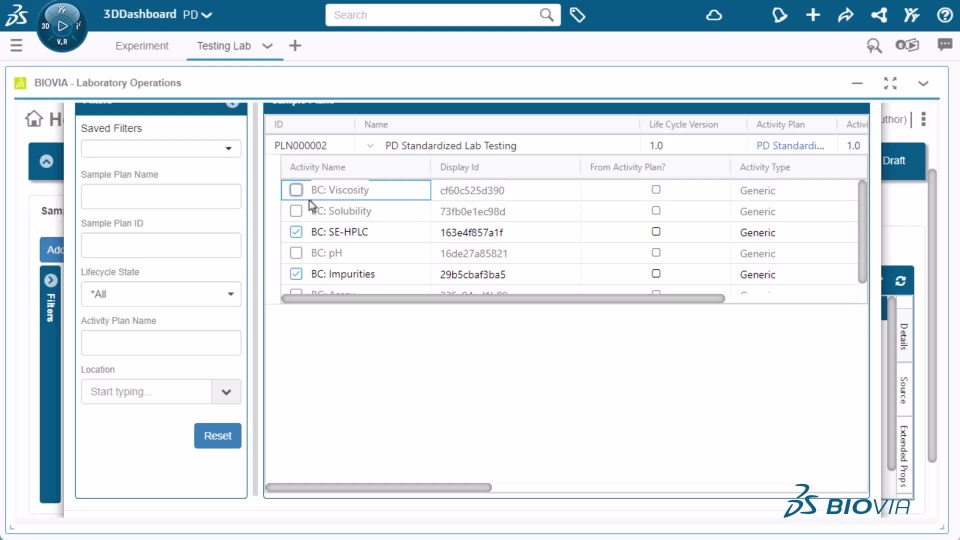Open the hamburger menu
960x540 pixels.
(17, 45)
